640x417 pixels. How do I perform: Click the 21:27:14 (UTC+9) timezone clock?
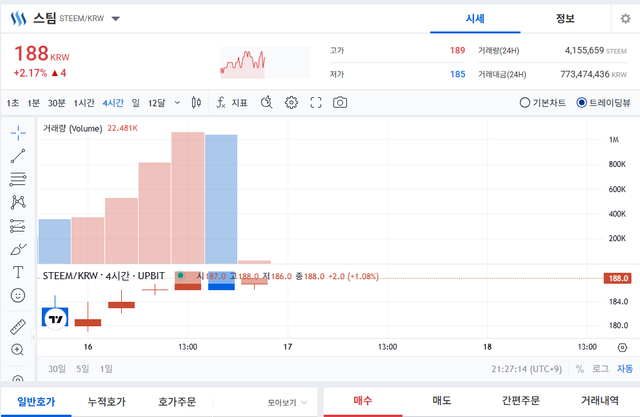click(x=527, y=369)
